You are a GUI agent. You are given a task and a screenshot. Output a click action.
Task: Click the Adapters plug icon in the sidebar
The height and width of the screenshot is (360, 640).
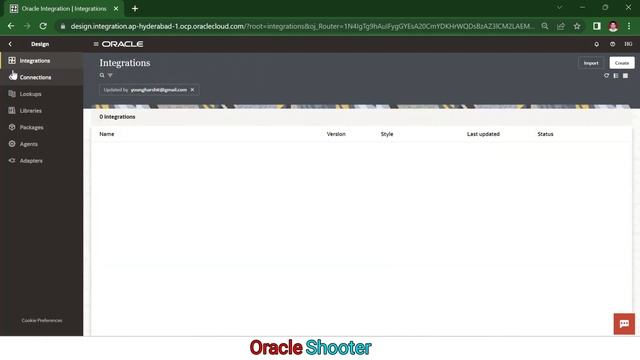[x=12, y=161]
